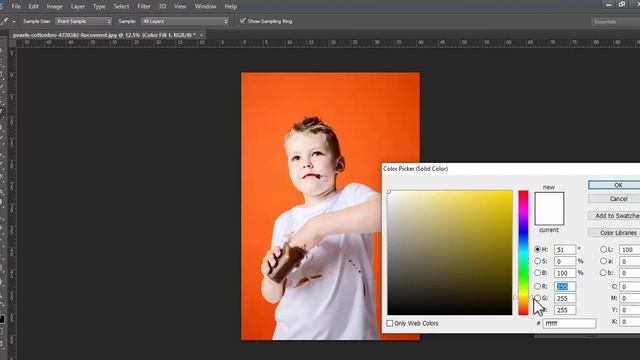
Task: Click the "current" label under the swatch
Action: coord(549,230)
